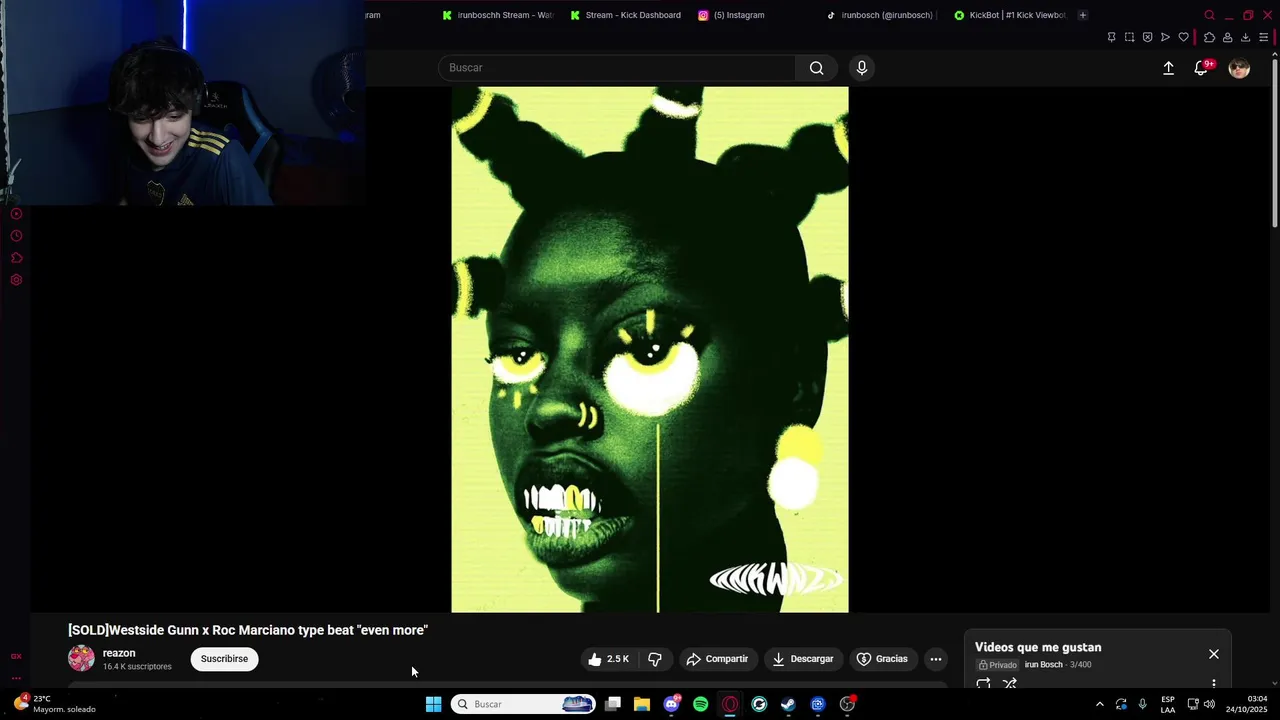This screenshot has height=720, width=1280.
Task: Open the Windows Start menu
Action: pos(433,704)
